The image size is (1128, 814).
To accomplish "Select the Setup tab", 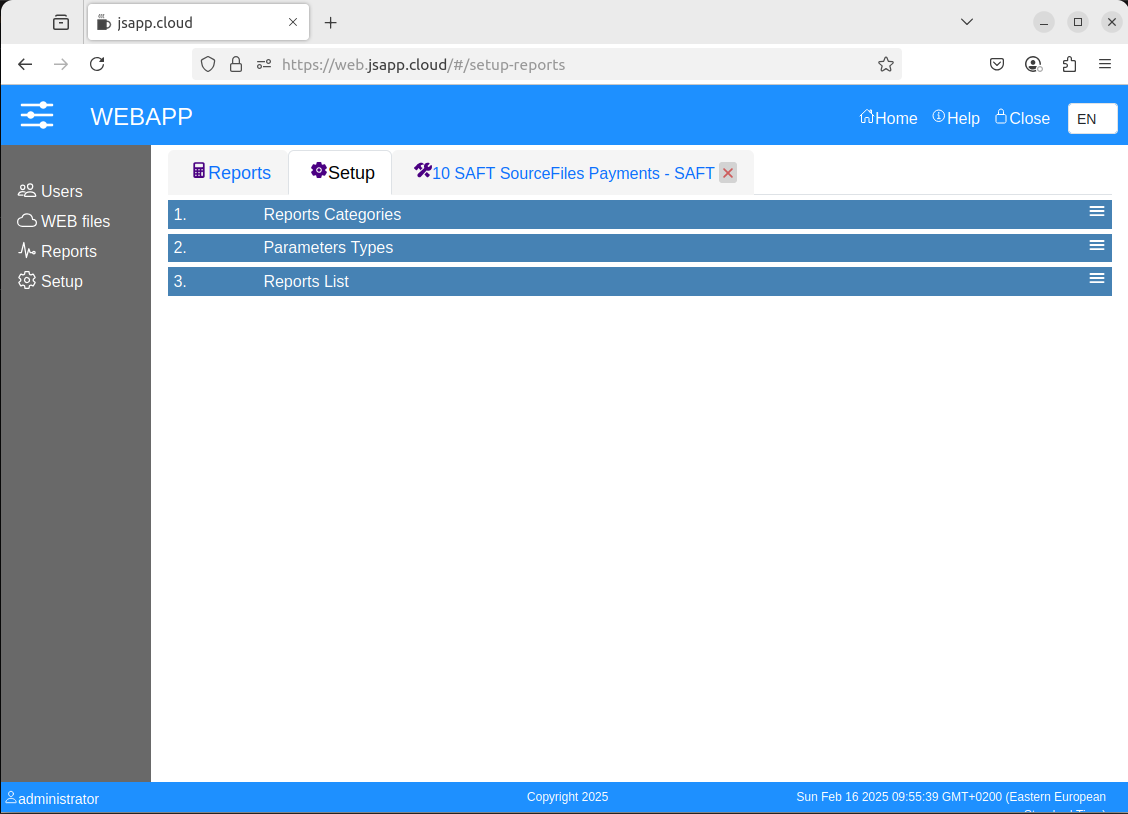I will click(x=342, y=173).
